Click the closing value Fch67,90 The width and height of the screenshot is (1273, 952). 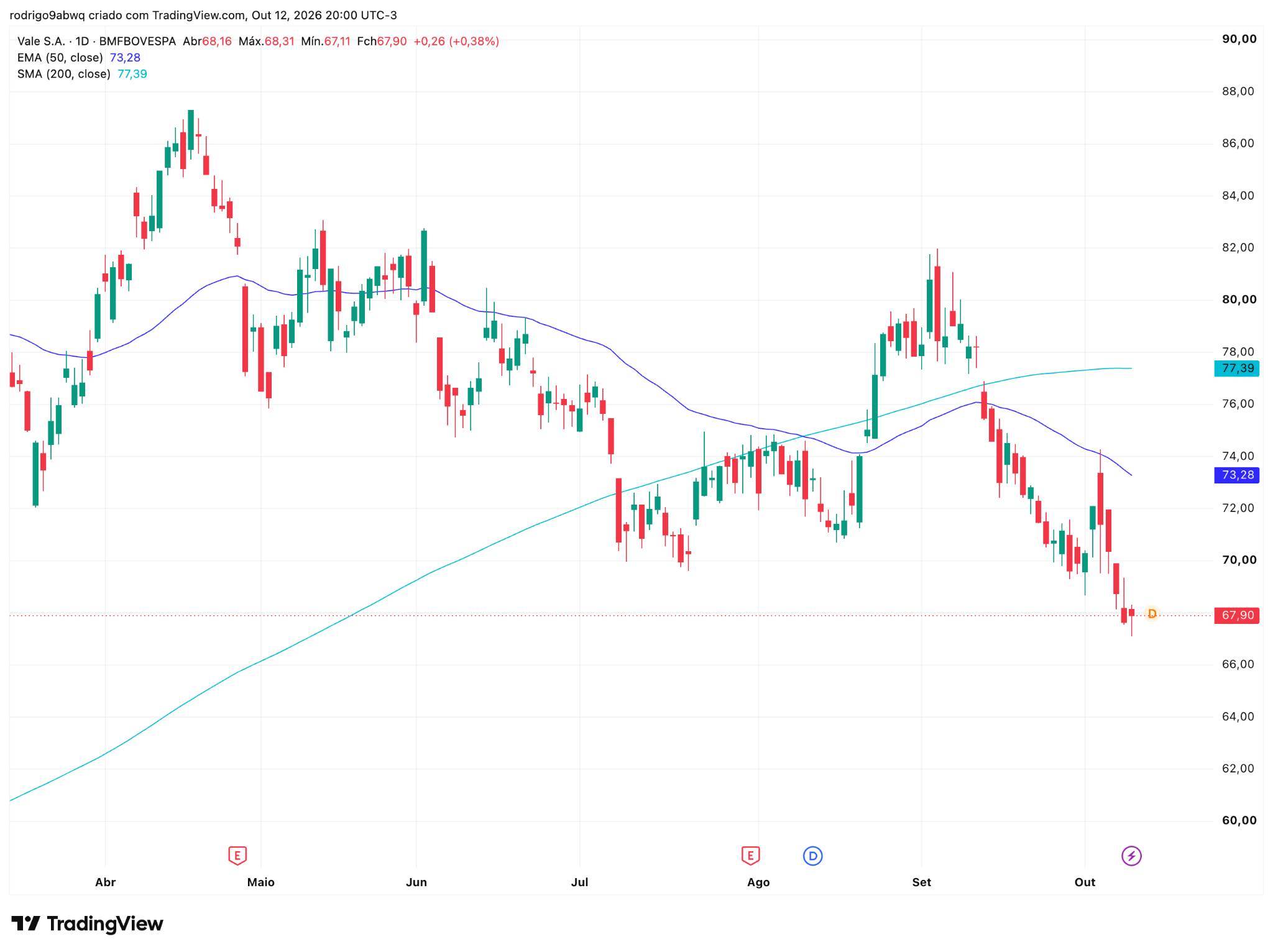(x=382, y=42)
